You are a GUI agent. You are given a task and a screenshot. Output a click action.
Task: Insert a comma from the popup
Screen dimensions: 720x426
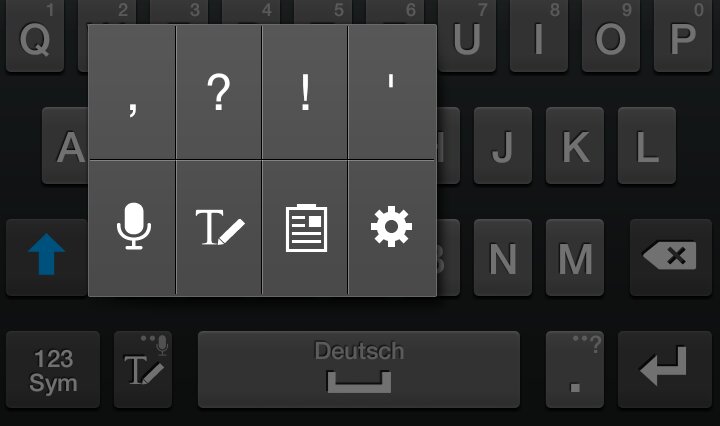(132, 92)
